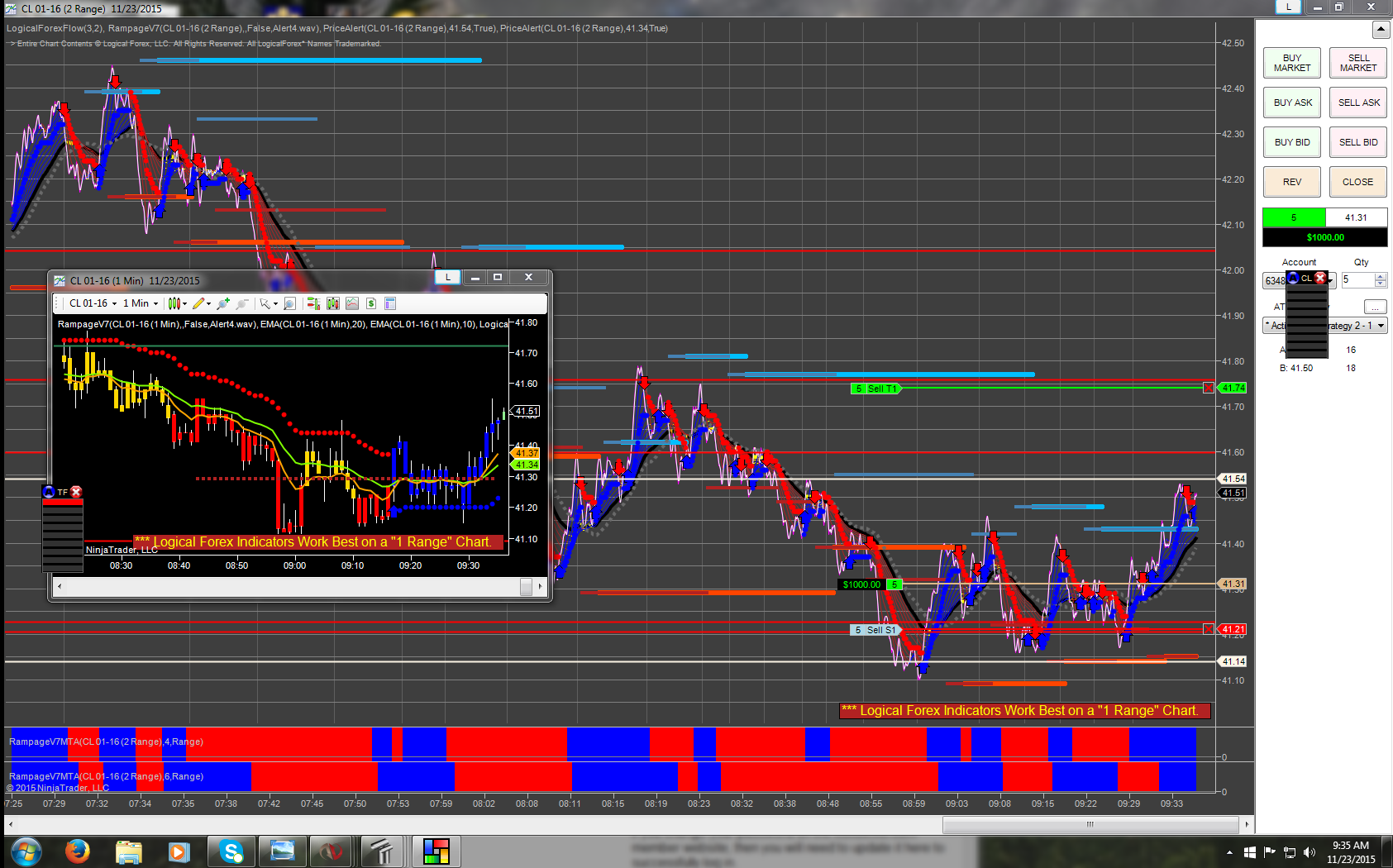Image resolution: width=1393 pixels, height=868 pixels.
Task: Open the data box icon in 1 Min chart toolbar
Action: [390, 303]
